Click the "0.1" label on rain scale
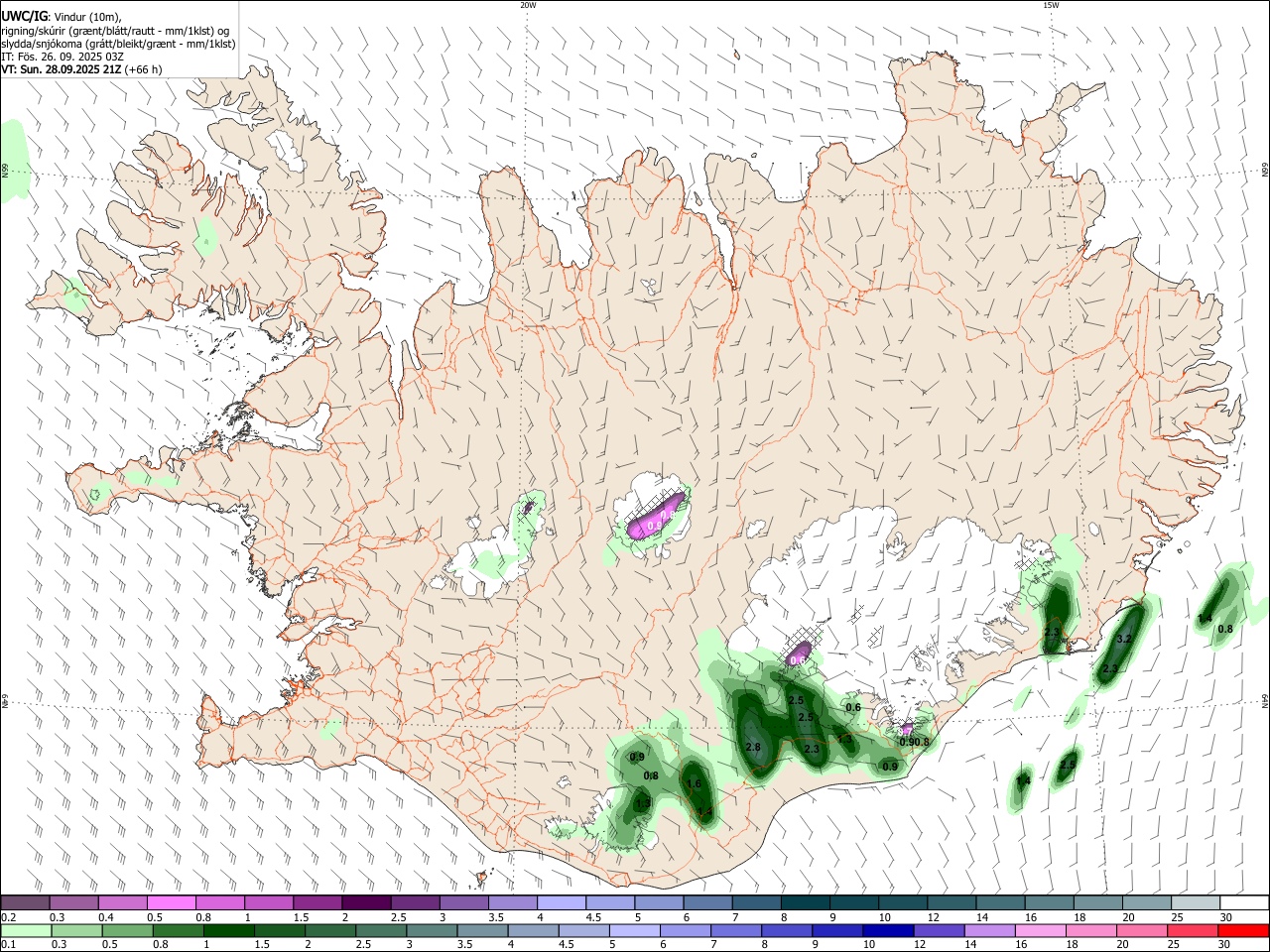Screen dimensions: 1270x952 click(x=8, y=945)
